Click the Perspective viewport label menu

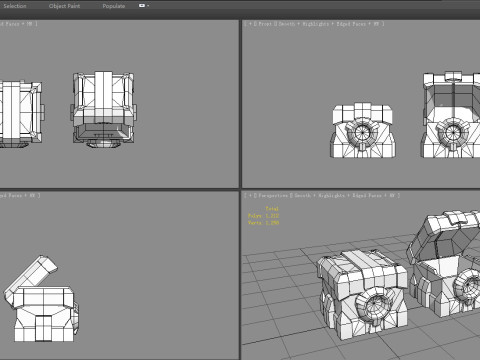(x=273, y=196)
